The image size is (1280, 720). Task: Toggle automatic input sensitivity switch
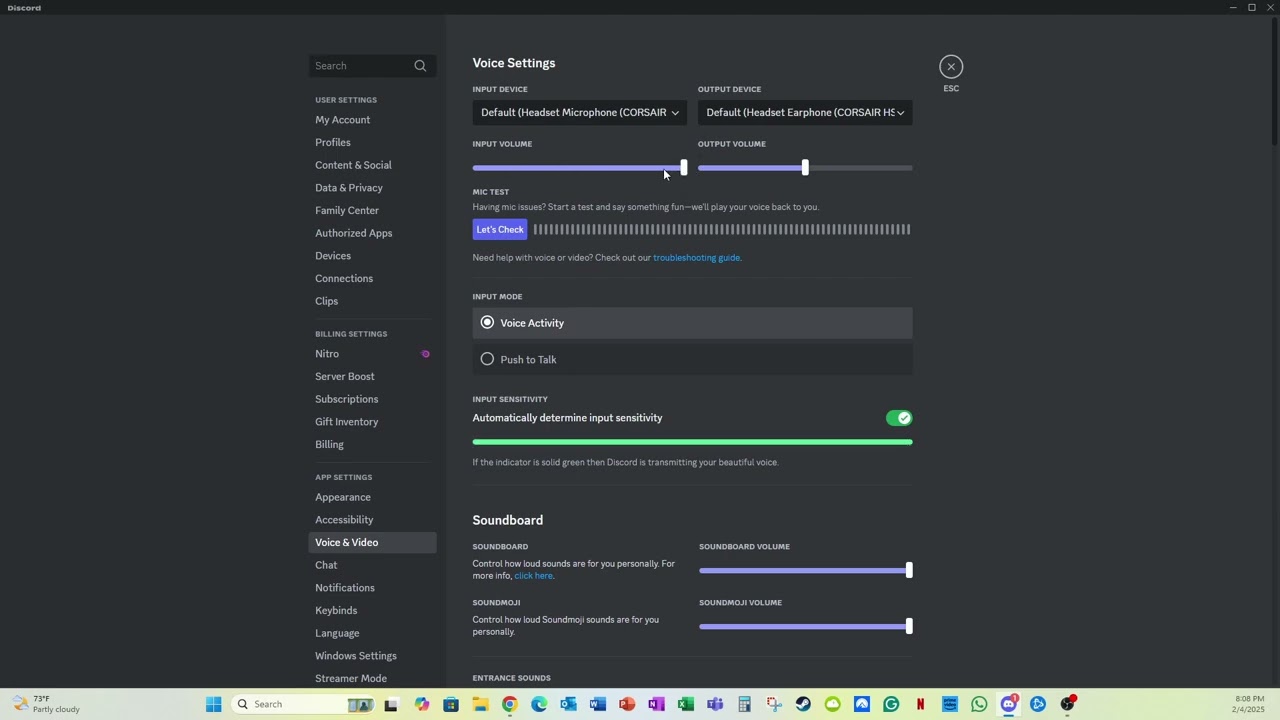tap(899, 418)
